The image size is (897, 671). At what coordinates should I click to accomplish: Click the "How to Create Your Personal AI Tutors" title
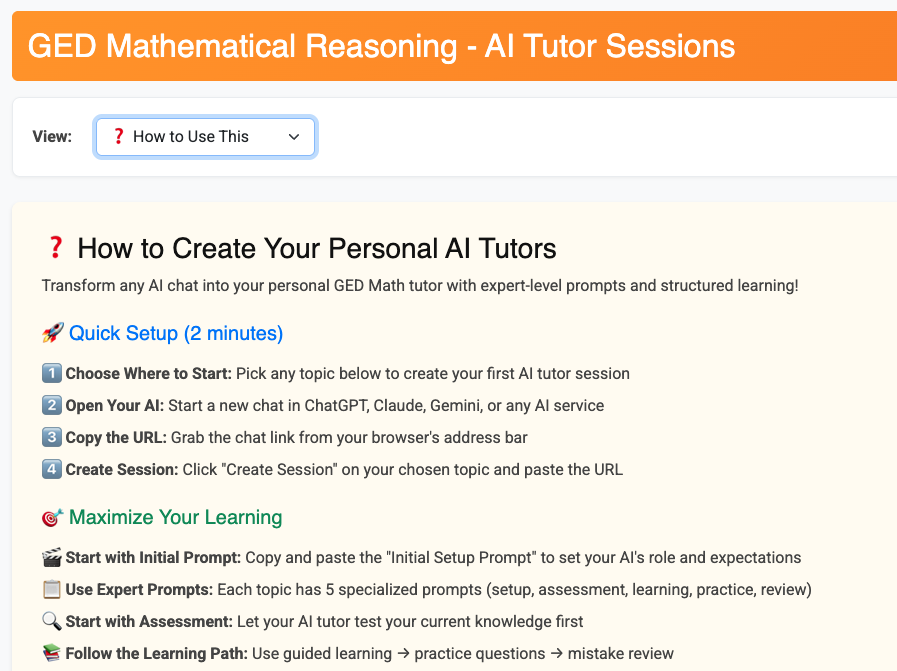pyautogui.click(x=316, y=248)
